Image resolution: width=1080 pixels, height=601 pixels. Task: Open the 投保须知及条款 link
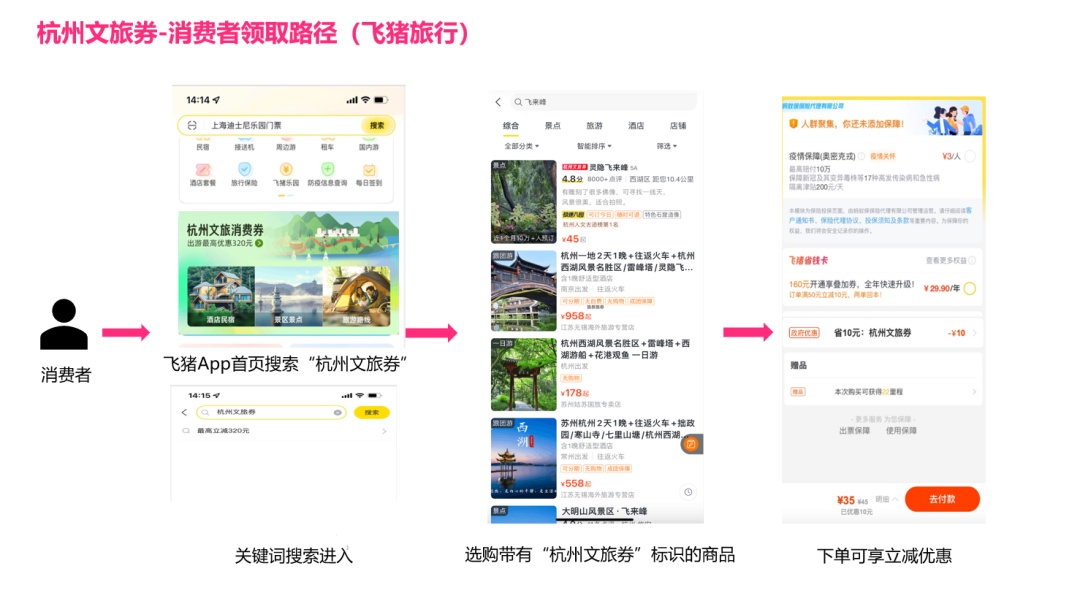(887, 220)
